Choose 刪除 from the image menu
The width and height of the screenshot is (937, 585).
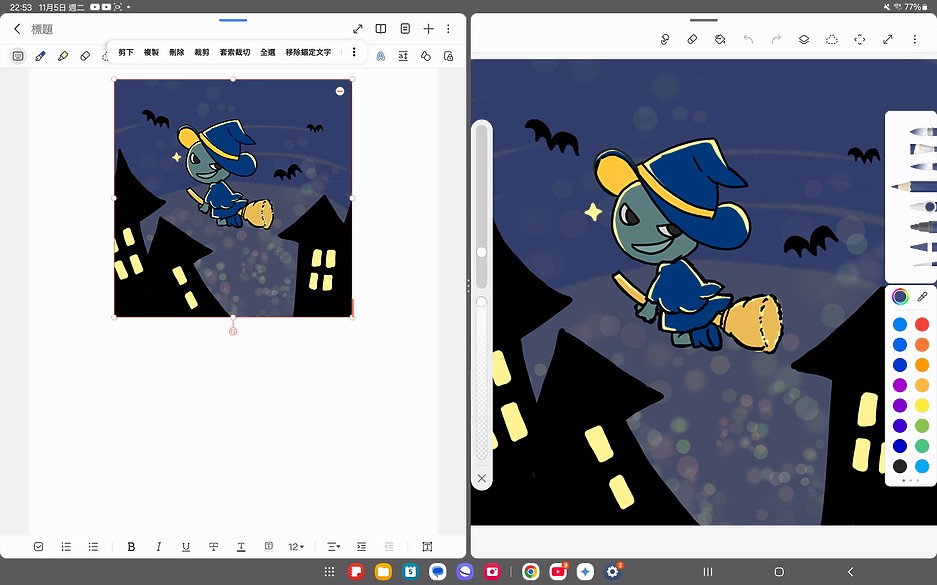(176, 52)
